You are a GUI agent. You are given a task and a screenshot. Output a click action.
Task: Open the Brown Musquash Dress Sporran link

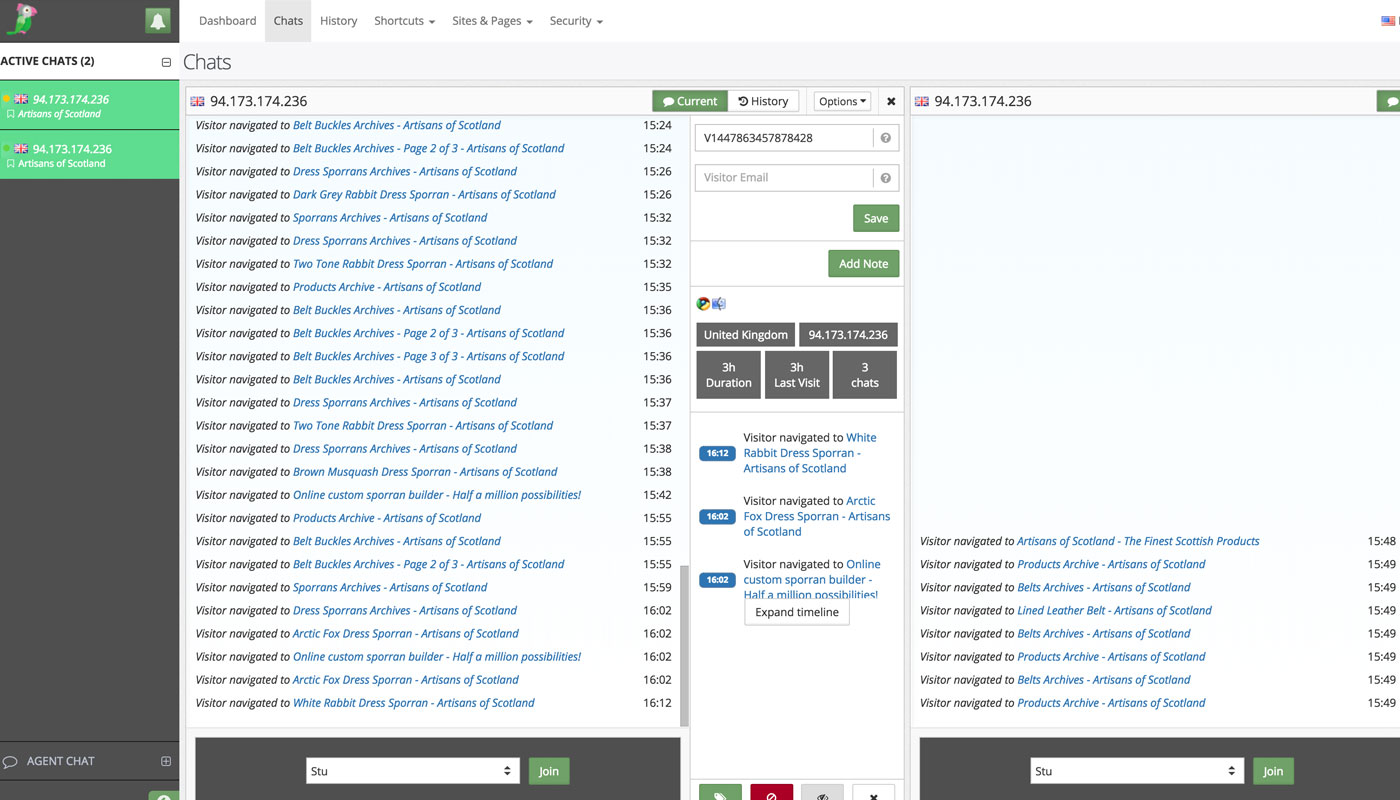[x=425, y=472]
